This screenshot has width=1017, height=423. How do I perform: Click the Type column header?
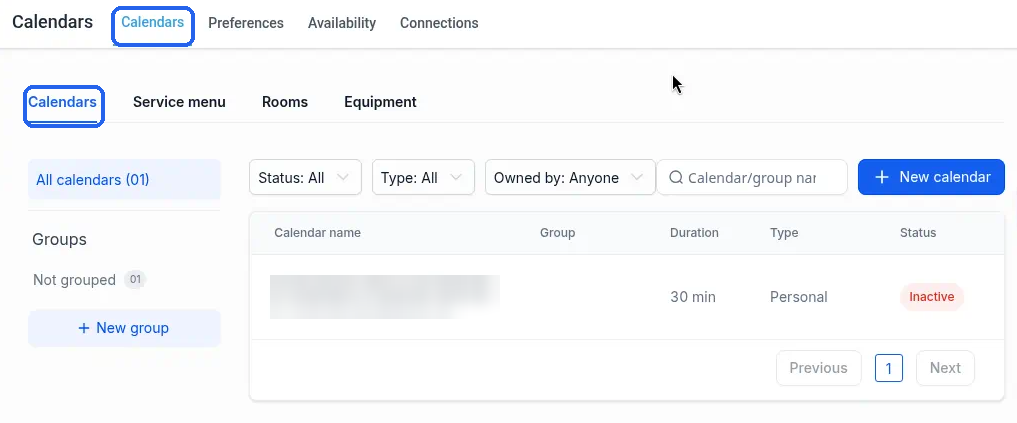tap(784, 233)
